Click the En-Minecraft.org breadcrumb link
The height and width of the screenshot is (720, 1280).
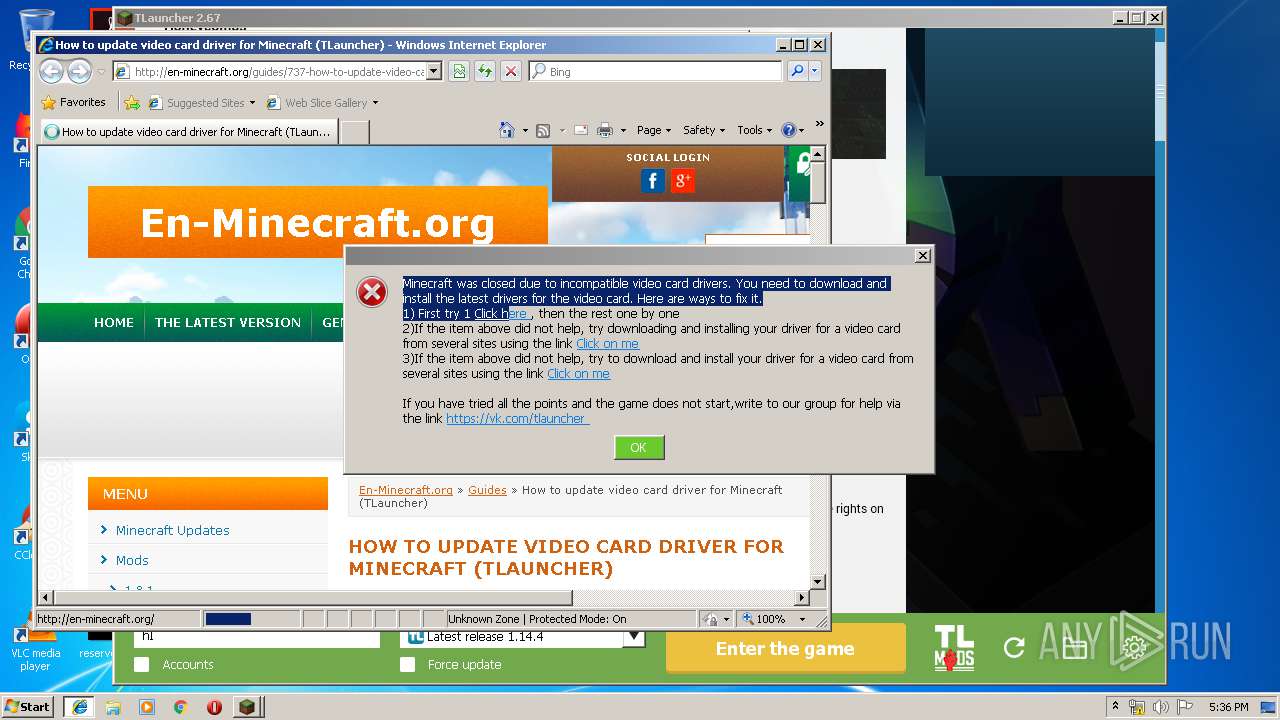click(406, 490)
